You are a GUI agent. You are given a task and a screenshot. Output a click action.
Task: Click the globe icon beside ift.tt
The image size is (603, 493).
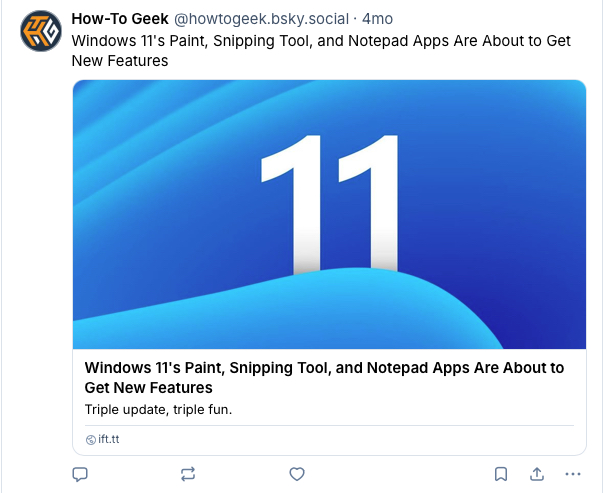pos(91,439)
